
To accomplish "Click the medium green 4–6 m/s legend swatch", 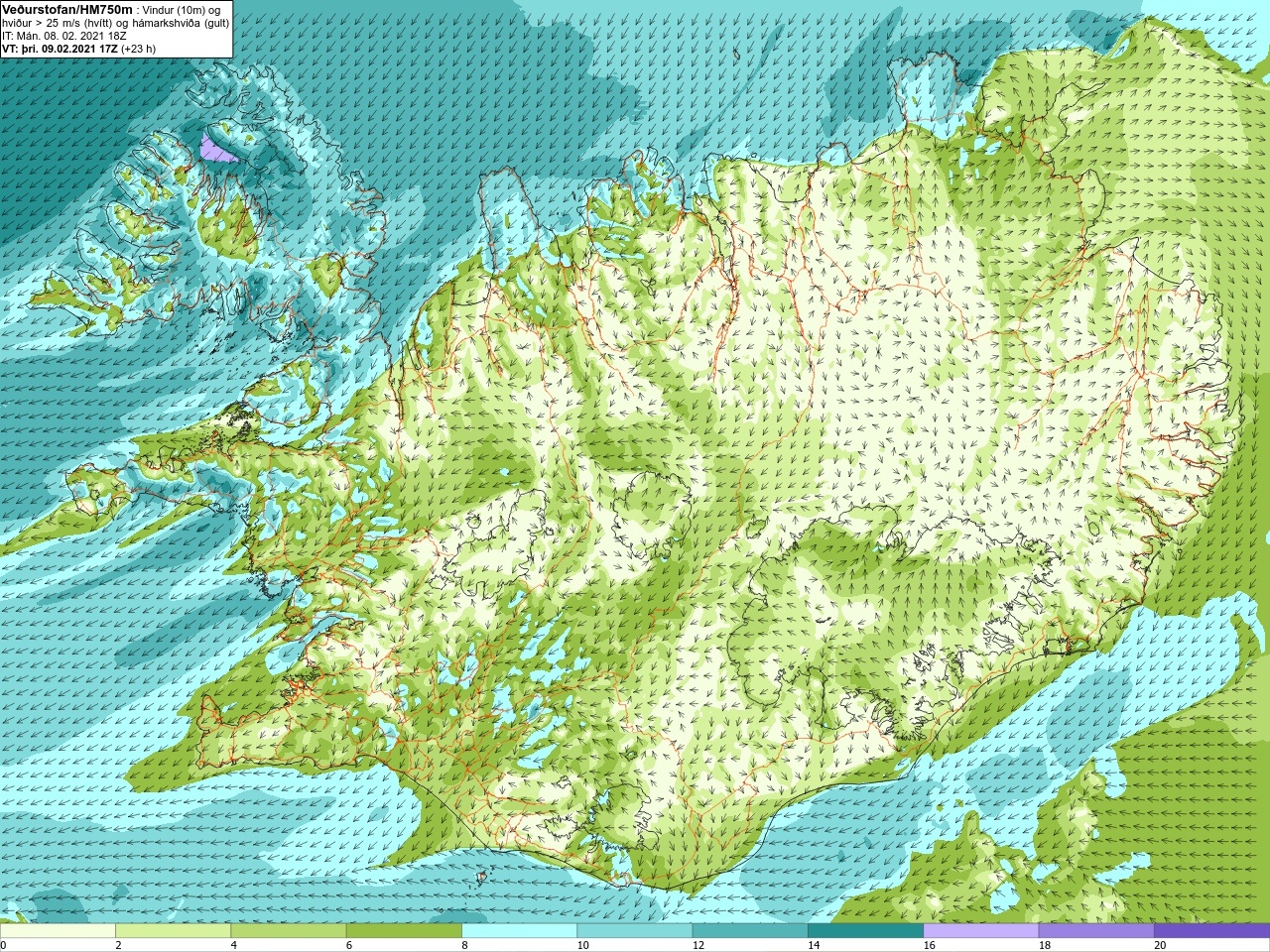I will 288,930.
